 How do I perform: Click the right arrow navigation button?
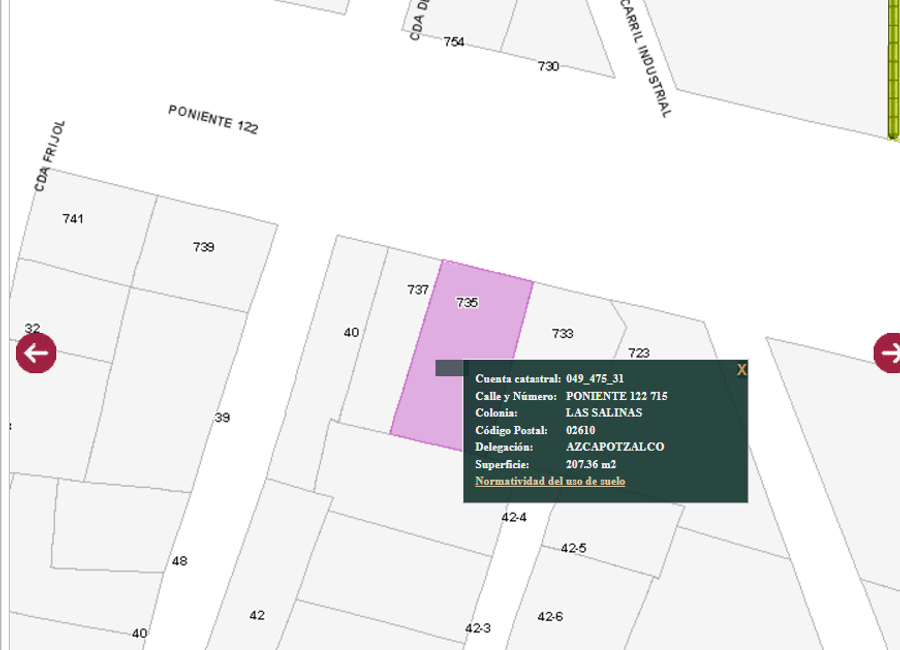888,353
